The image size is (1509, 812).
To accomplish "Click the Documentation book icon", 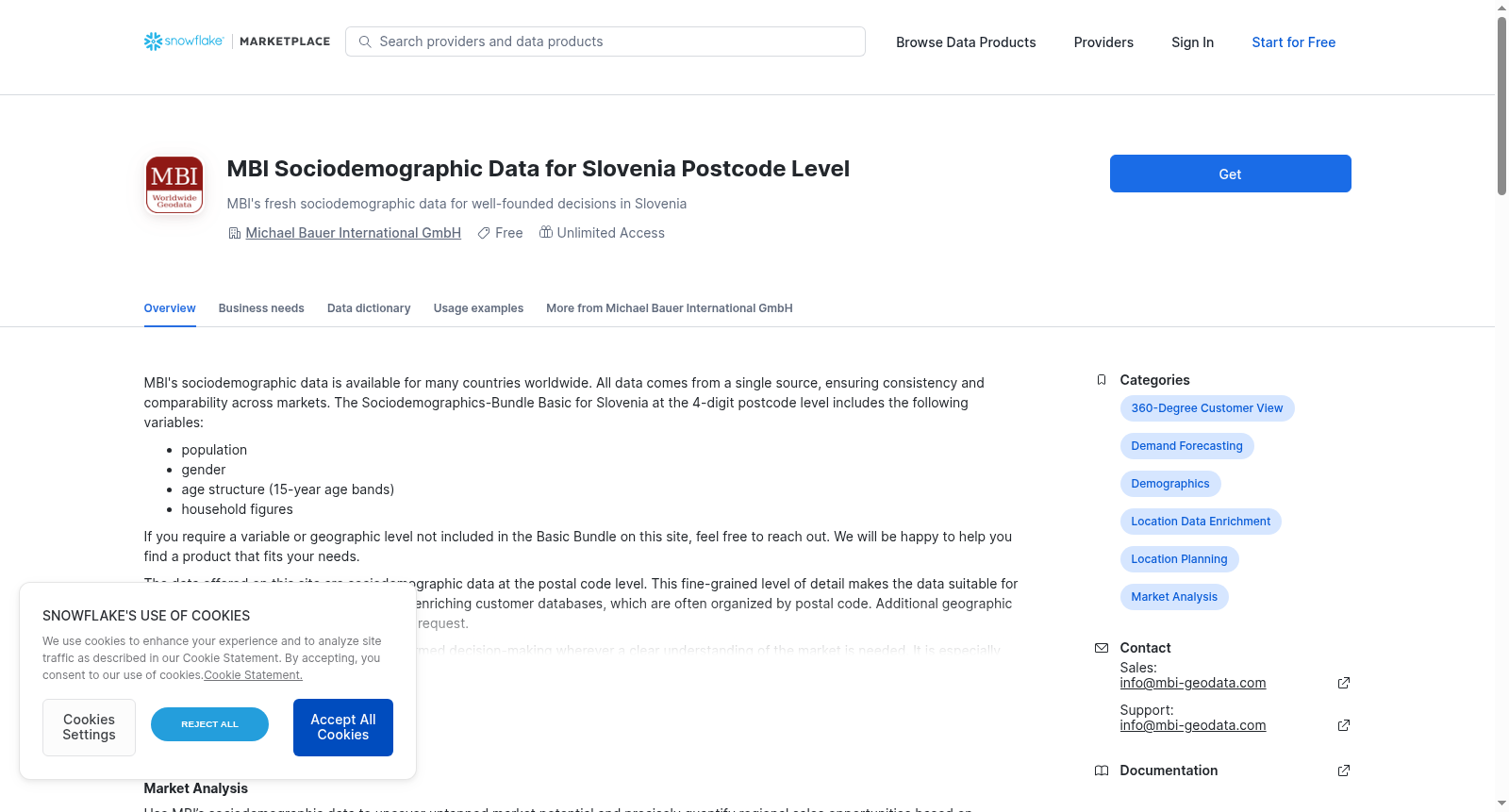I will click(1102, 771).
